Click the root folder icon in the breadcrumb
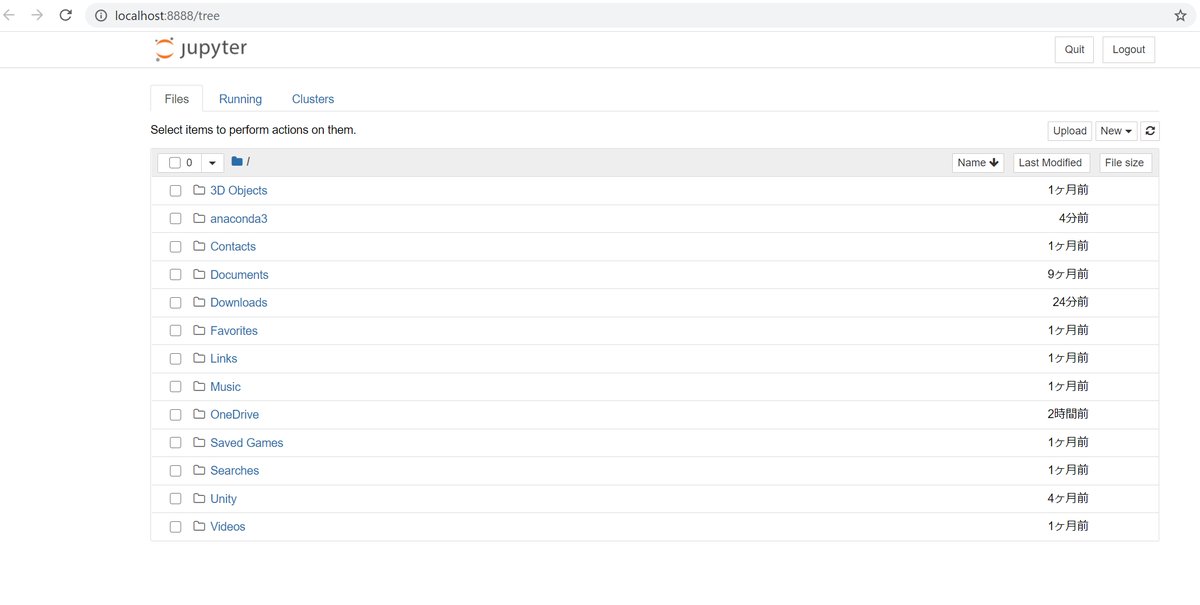The width and height of the screenshot is (1200, 605). 237,162
